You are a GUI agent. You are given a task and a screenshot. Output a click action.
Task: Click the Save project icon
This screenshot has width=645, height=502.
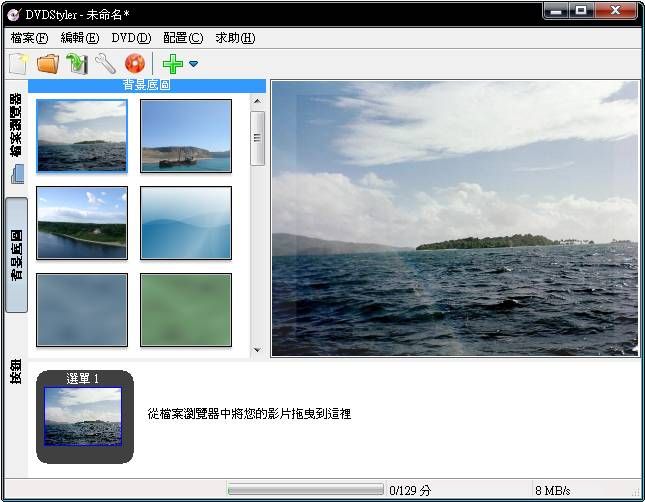click(77, 64)
